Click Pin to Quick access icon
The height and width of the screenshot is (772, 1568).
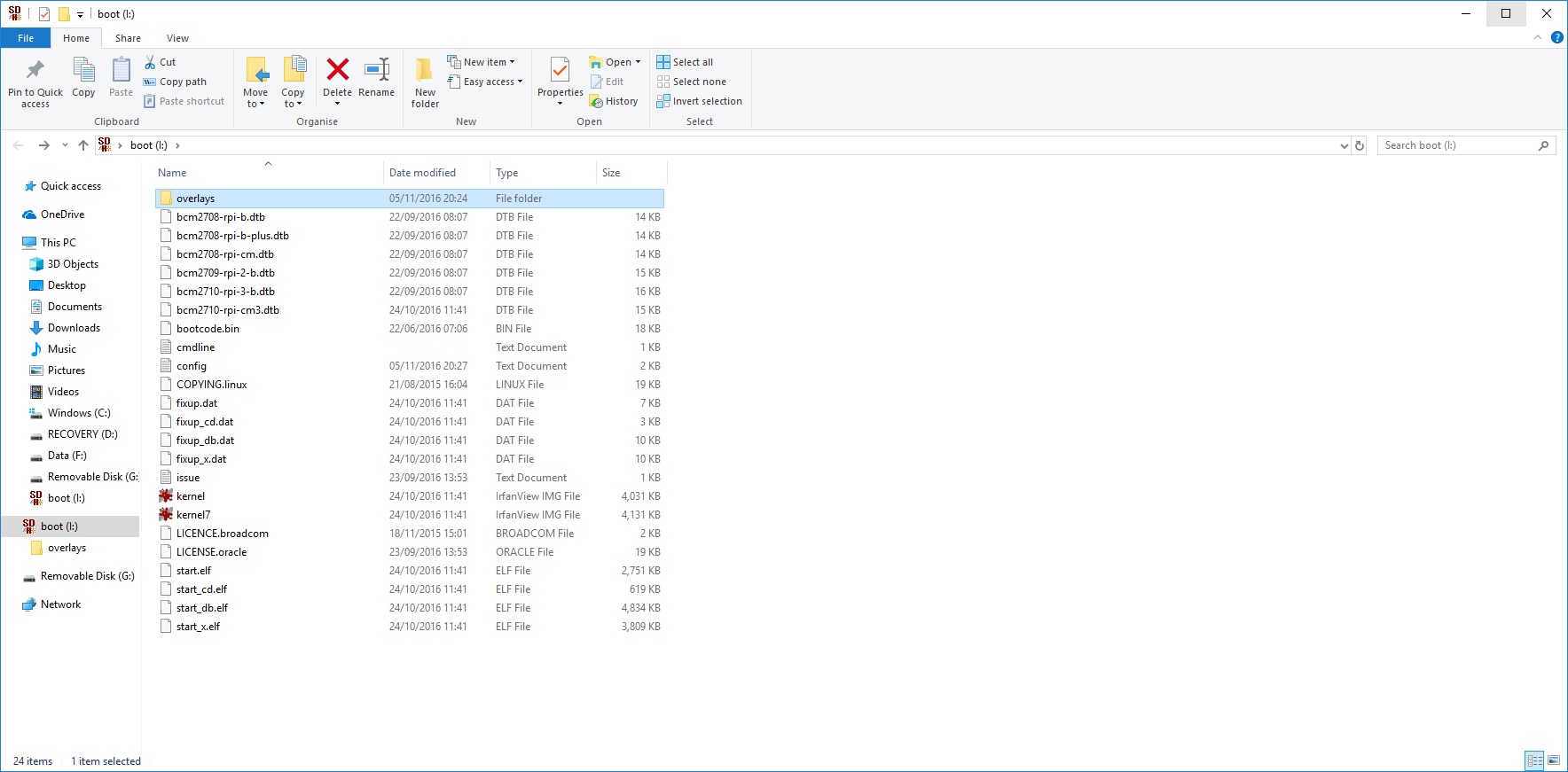tap(35, 70)
